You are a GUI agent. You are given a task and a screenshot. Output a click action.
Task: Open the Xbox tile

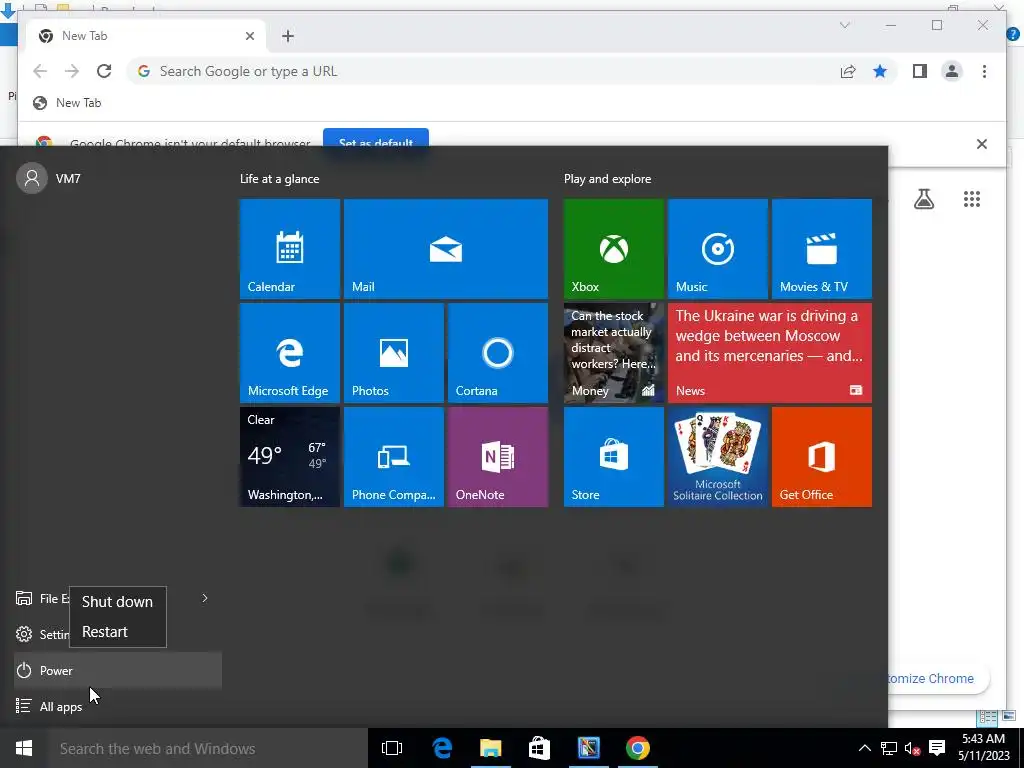point(613,249)
